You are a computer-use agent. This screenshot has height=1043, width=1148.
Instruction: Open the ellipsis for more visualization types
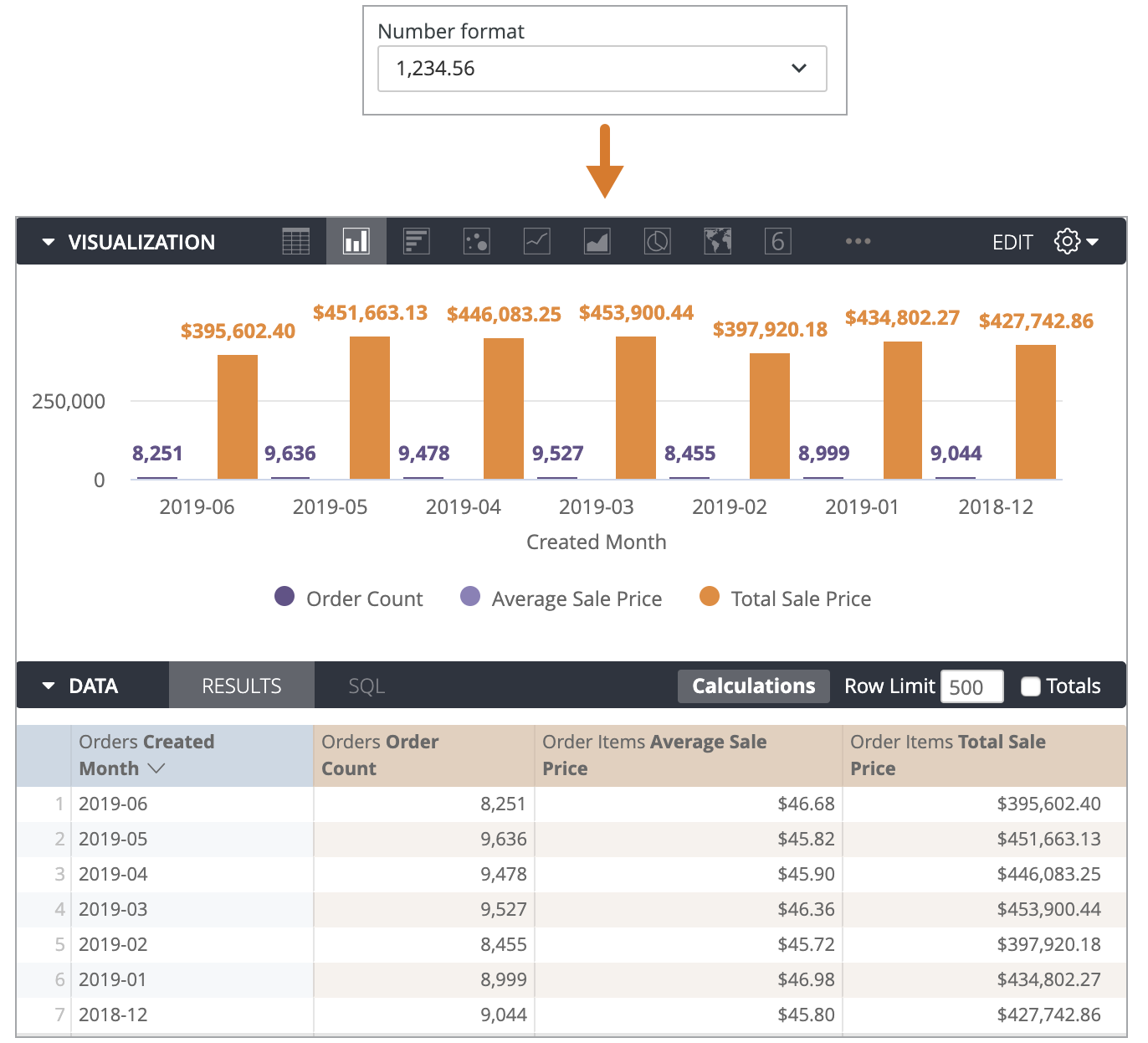(858, 241)
